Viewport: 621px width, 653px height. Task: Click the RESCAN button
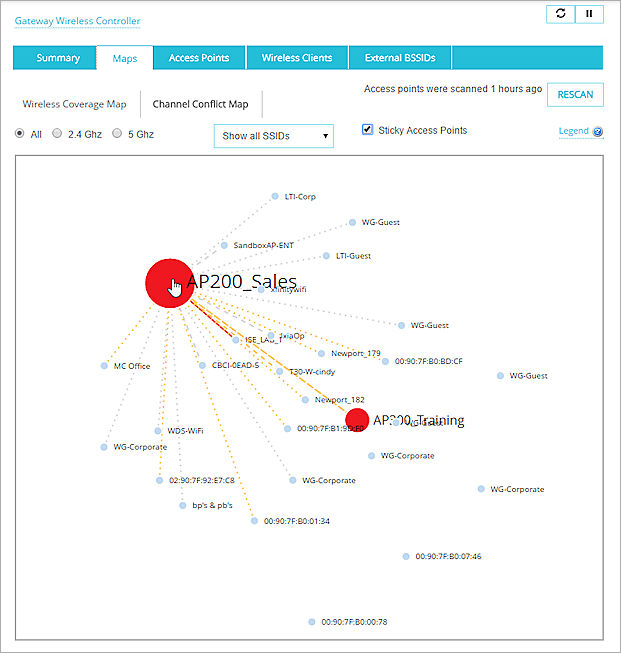(575, 95)
